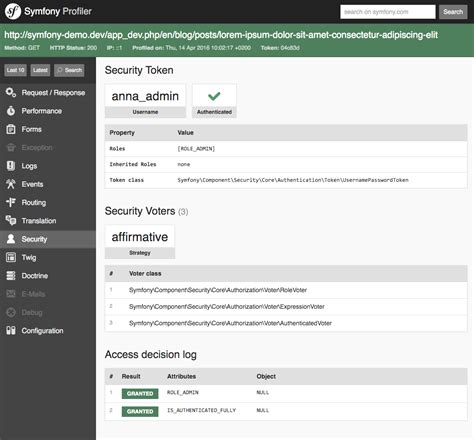The image size is (474, 440).
Task: Click the Performance stopwatch icon
Action: pyautogui.click(x=11, y=111)
